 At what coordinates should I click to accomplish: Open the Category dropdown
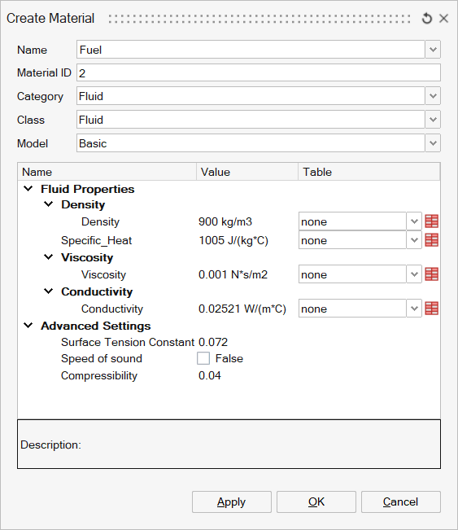coord(433,96)
